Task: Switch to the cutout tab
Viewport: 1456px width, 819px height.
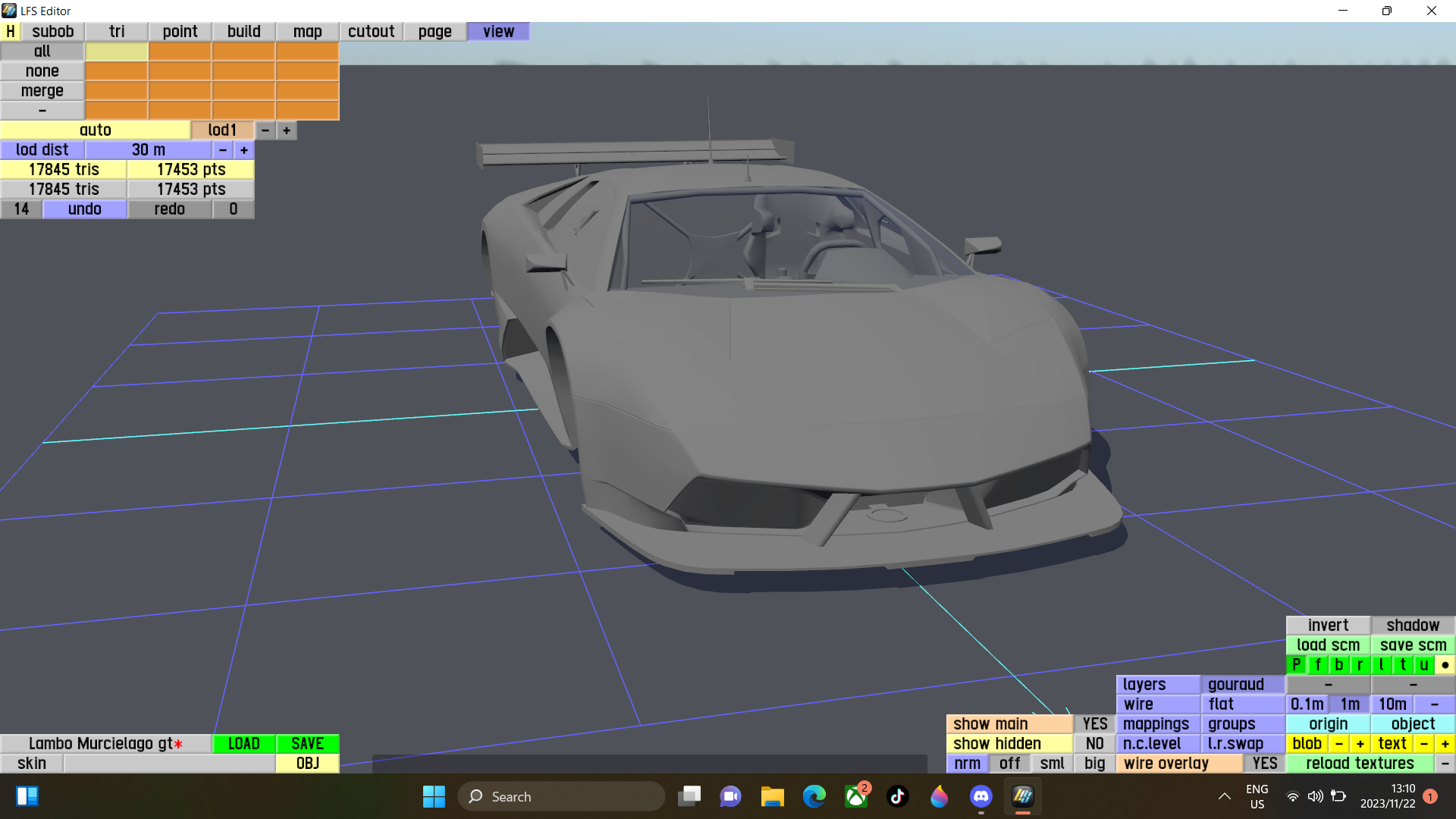Action: 371,31
